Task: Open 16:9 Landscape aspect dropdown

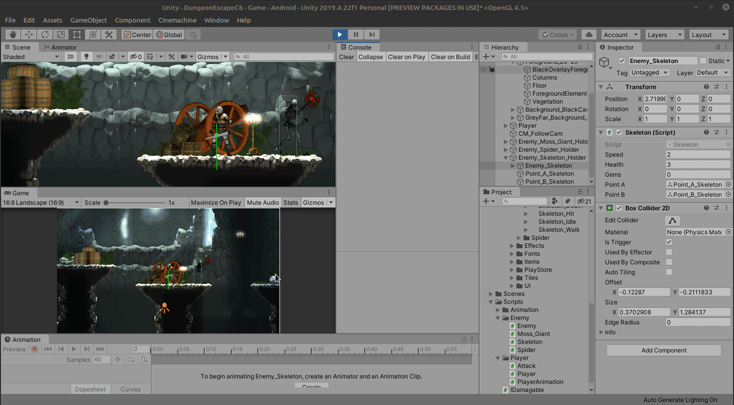Action: point(41,202)
